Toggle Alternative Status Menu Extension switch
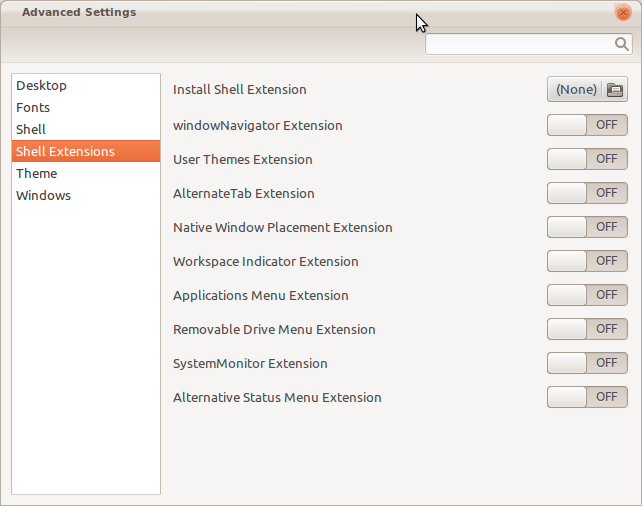This screenshot has width=642, height=506. pyautogui.click(x=587, y=397)
